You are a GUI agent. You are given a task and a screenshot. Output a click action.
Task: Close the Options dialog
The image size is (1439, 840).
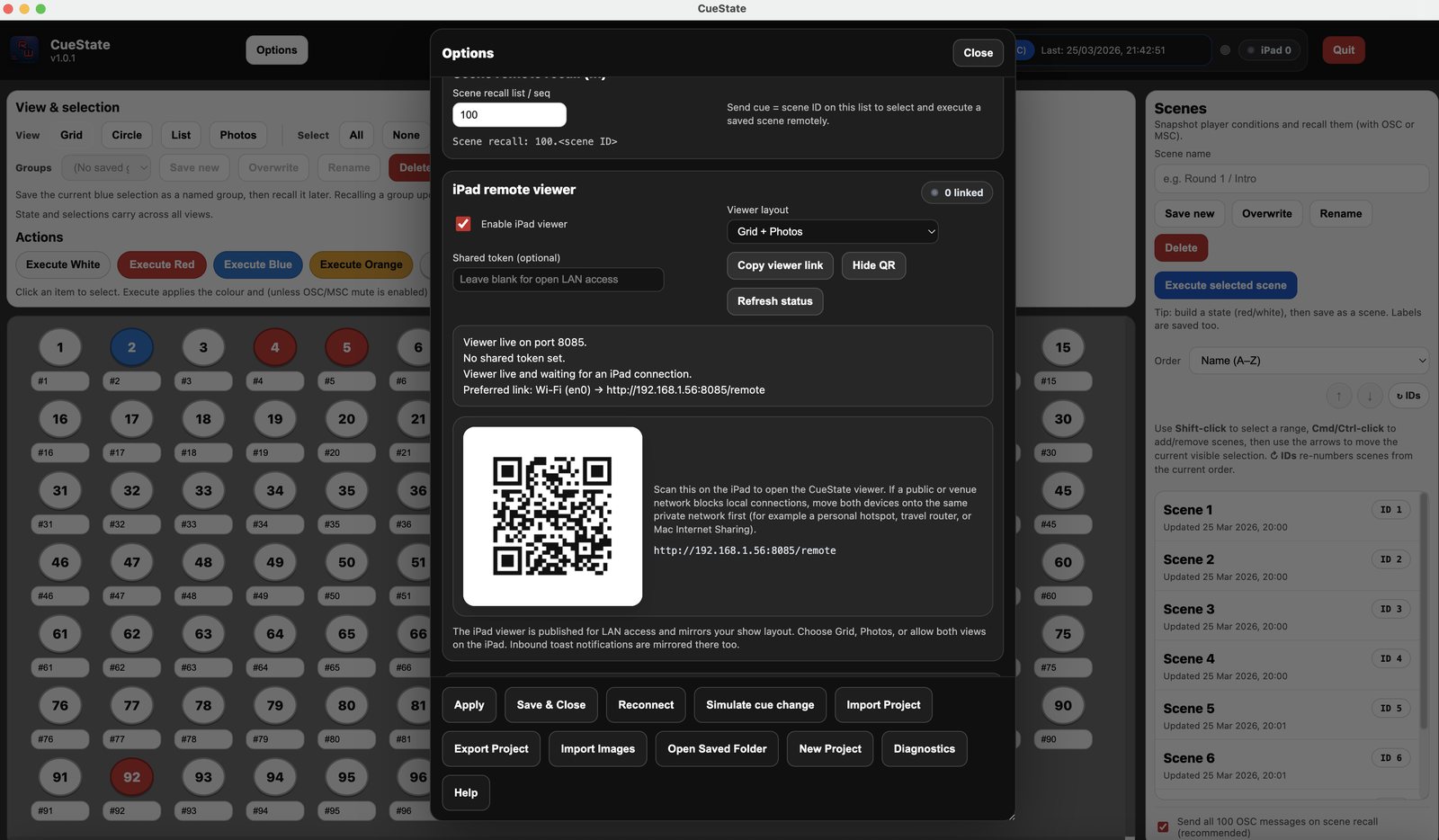tap(978, 53)
